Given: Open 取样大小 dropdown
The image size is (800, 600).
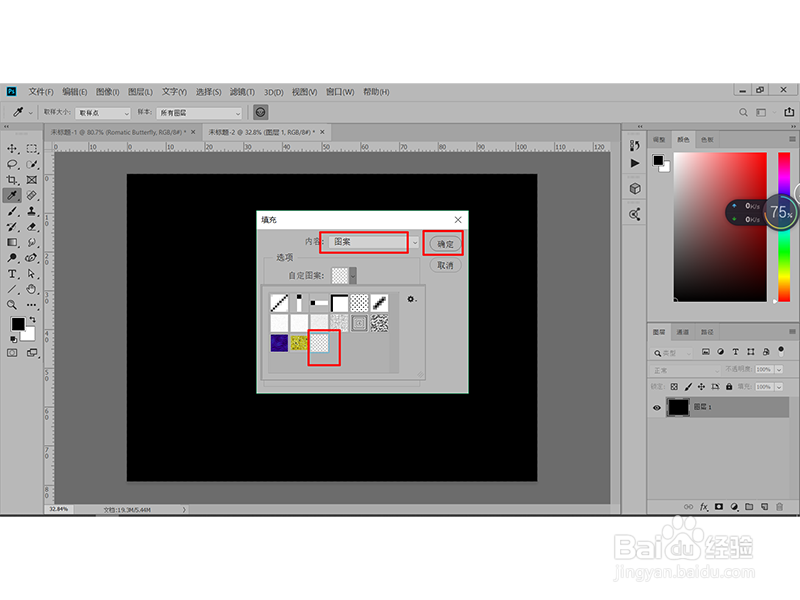Looking at the screenshot, I should 103,113.
